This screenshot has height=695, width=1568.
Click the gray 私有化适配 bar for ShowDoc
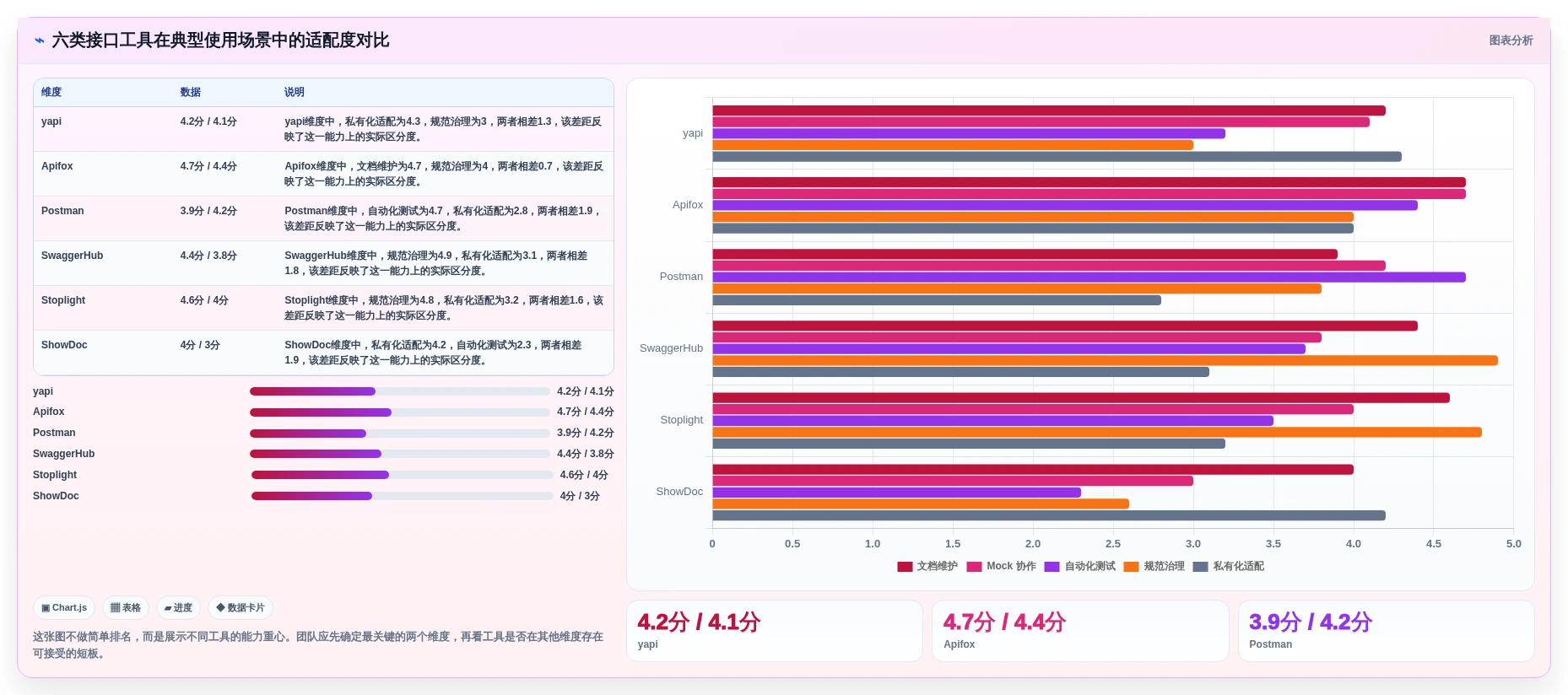1049,515
